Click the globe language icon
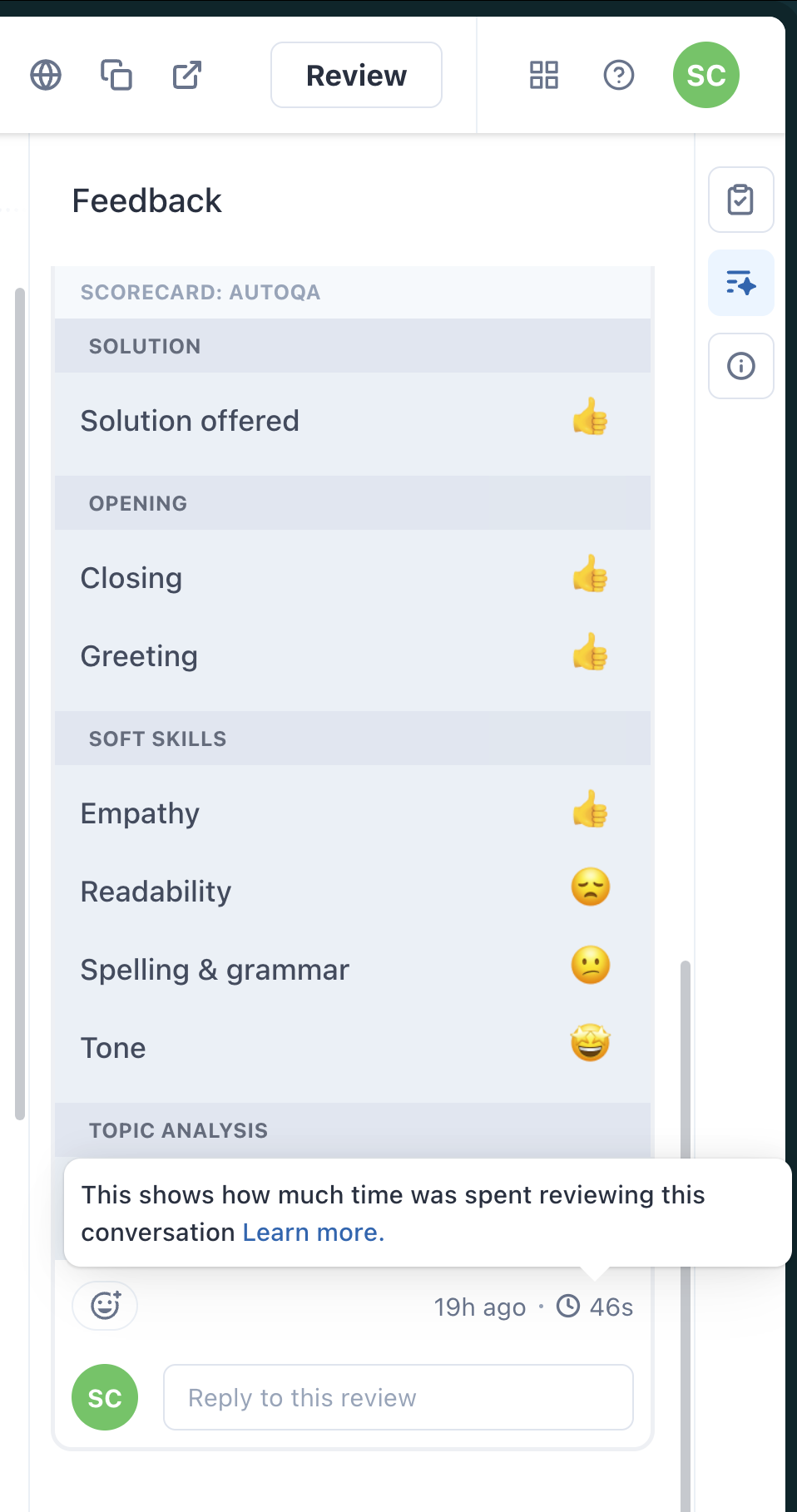Image resolution: width=797 pixels, height=1512 pixels. click(x=46, y=75)
